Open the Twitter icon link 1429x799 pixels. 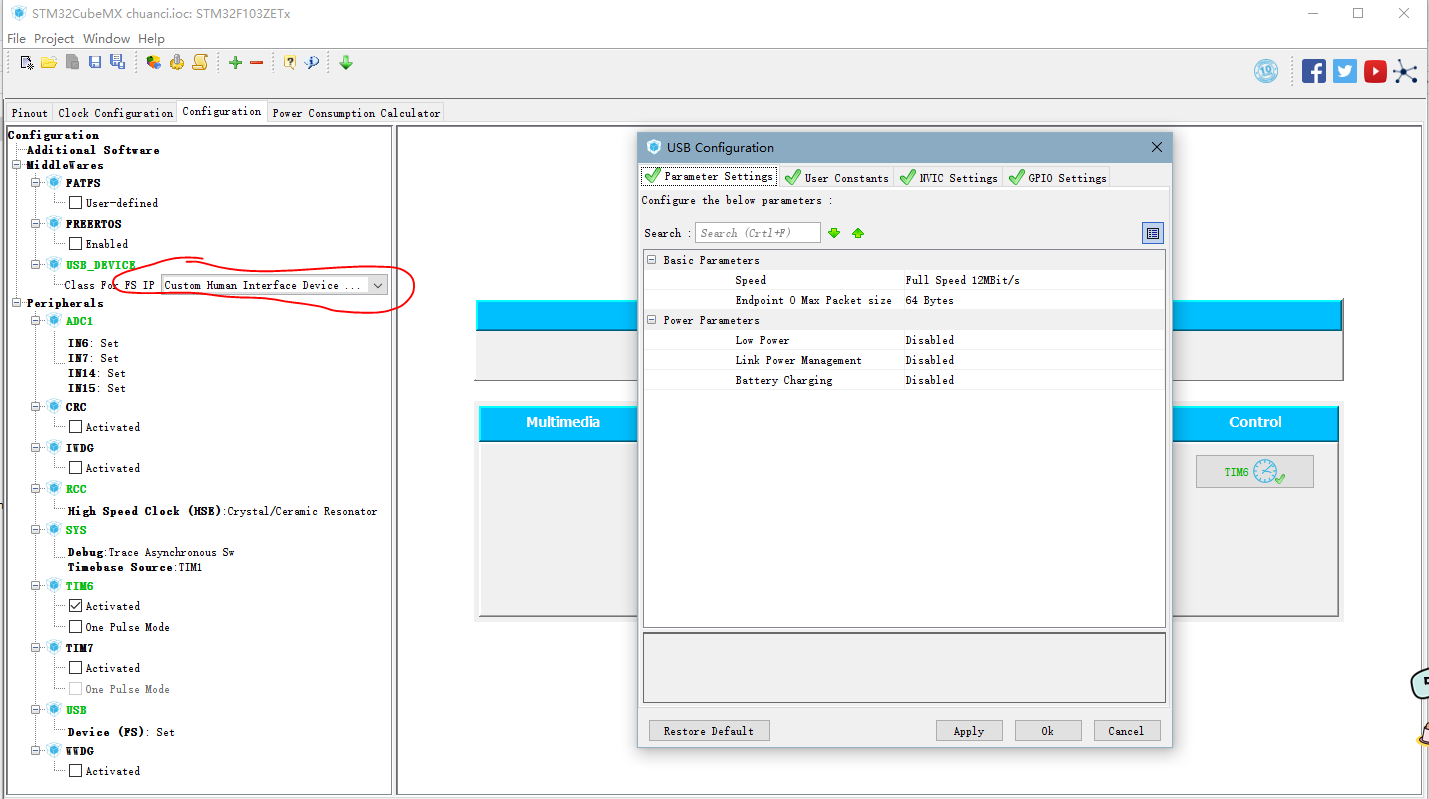(x=1345, y=71)
